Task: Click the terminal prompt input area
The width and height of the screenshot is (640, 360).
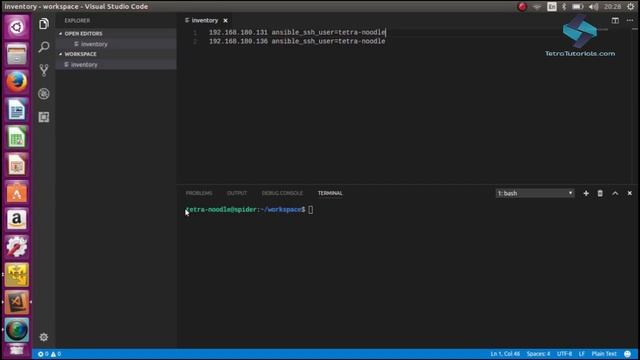Action: coord(311,210)
